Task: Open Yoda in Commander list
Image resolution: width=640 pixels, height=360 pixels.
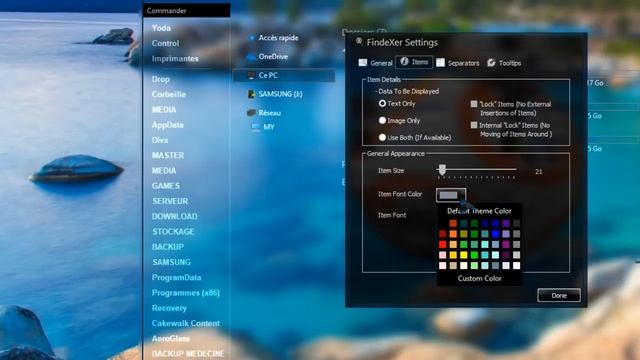Action: pos(161,28)
